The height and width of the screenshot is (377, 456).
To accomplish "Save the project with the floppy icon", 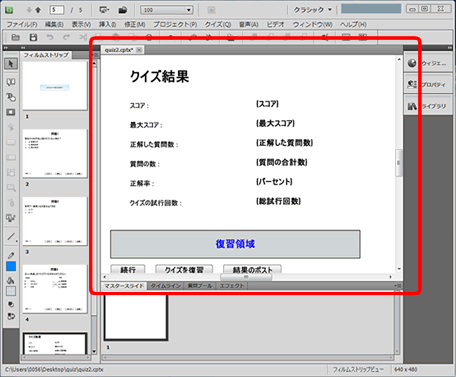I will [x=33, y=37].
